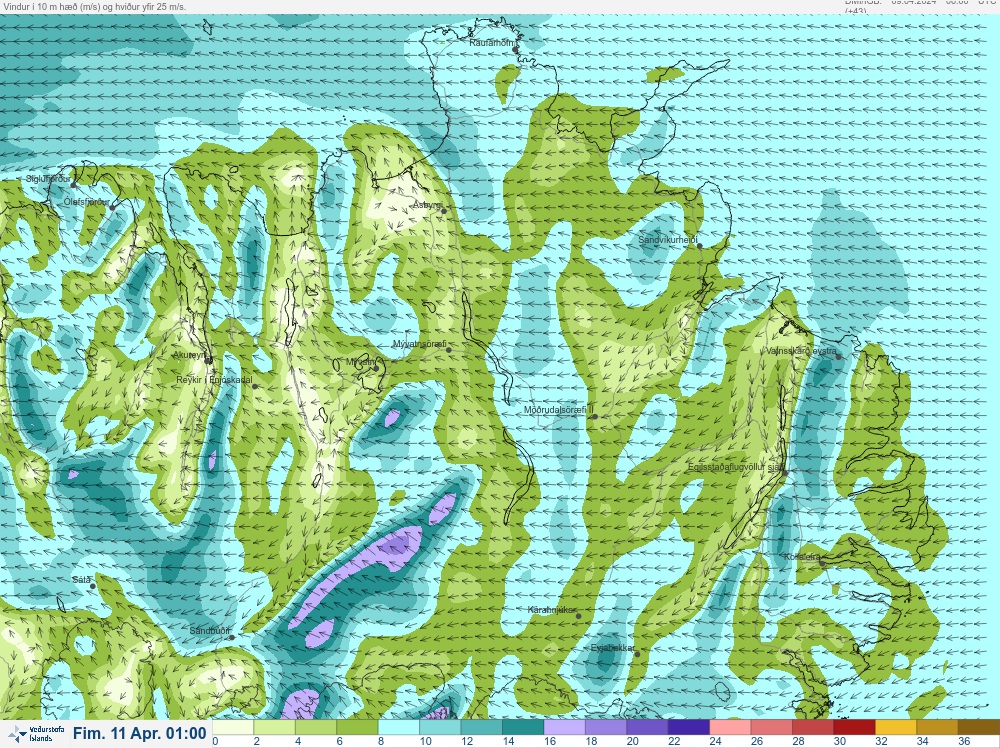Viewport: 1000px width, 748px height.
Task: Click the Vatnsskarð eystra station label
Action: tap(801, 351)
